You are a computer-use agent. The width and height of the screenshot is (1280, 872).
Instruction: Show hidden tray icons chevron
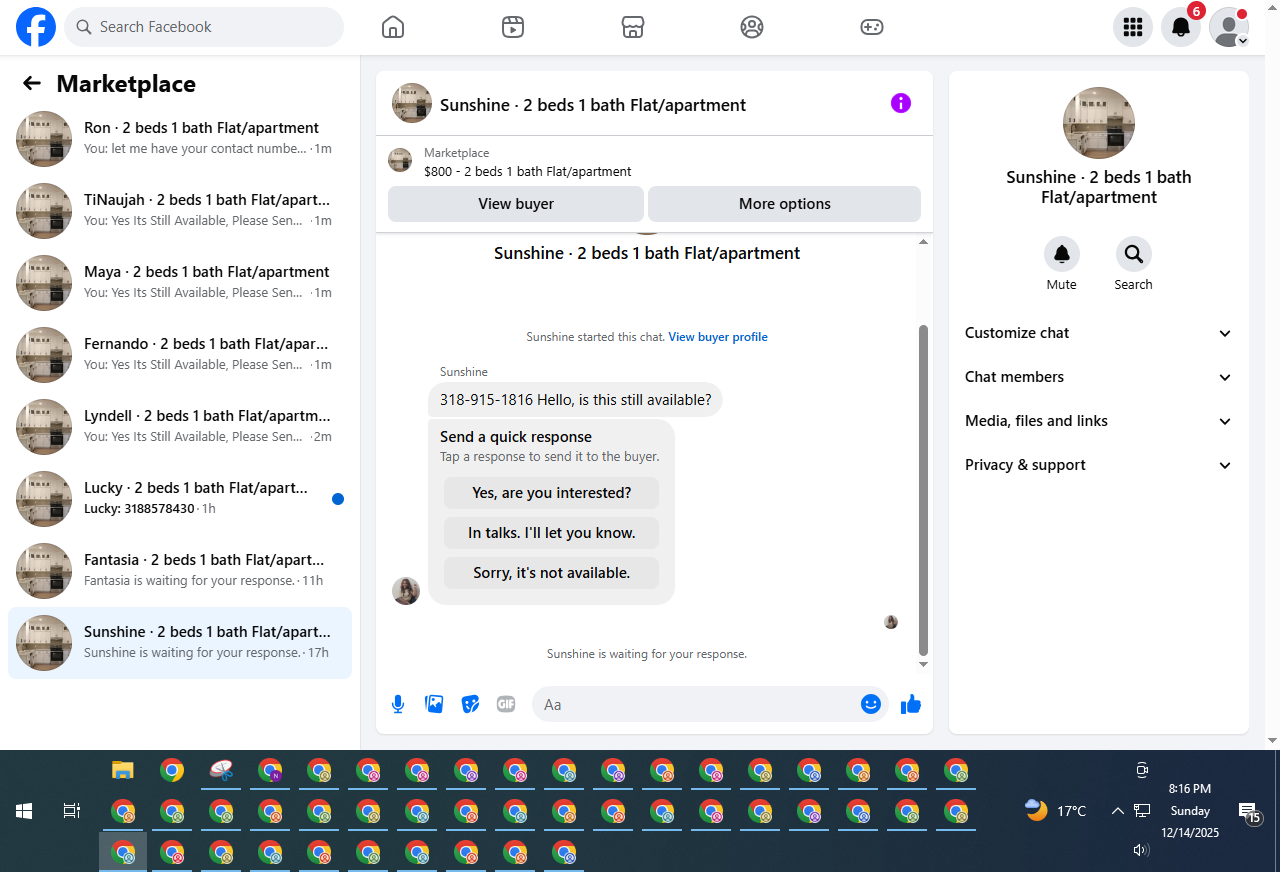[x=1118, y=811]
